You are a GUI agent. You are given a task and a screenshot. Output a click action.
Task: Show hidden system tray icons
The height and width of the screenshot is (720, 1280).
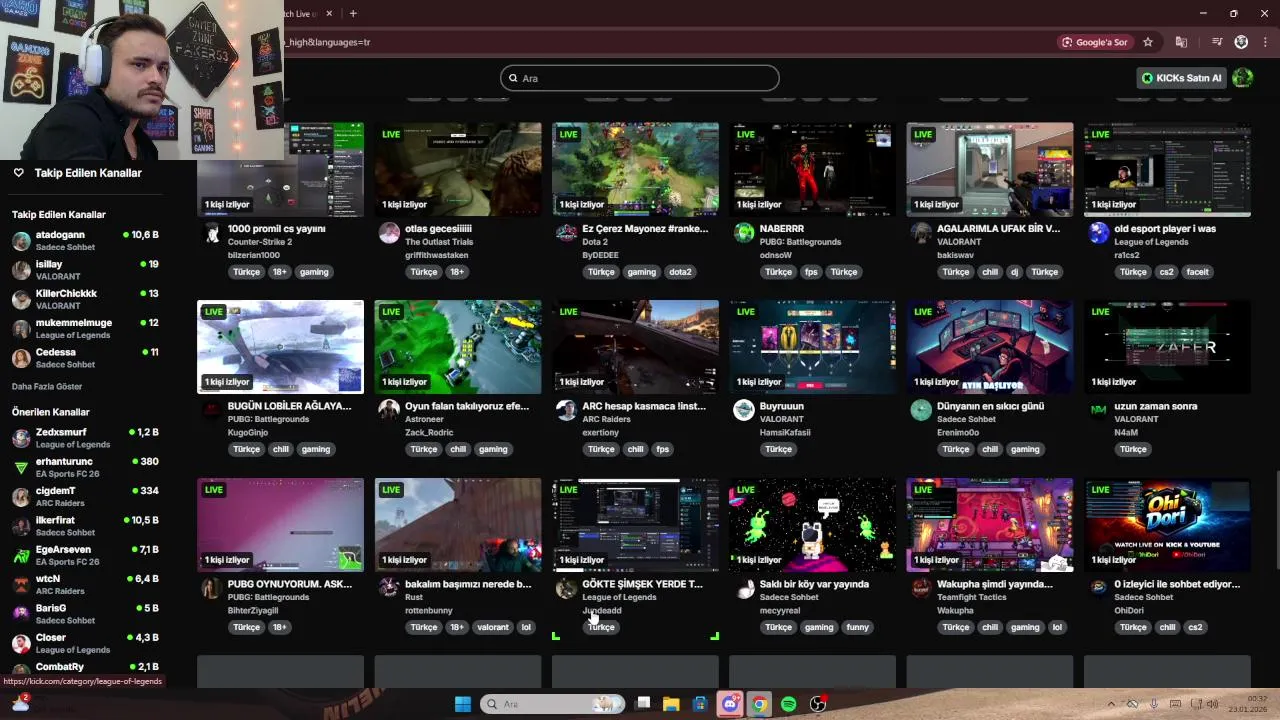click(x=1110, y=704)
